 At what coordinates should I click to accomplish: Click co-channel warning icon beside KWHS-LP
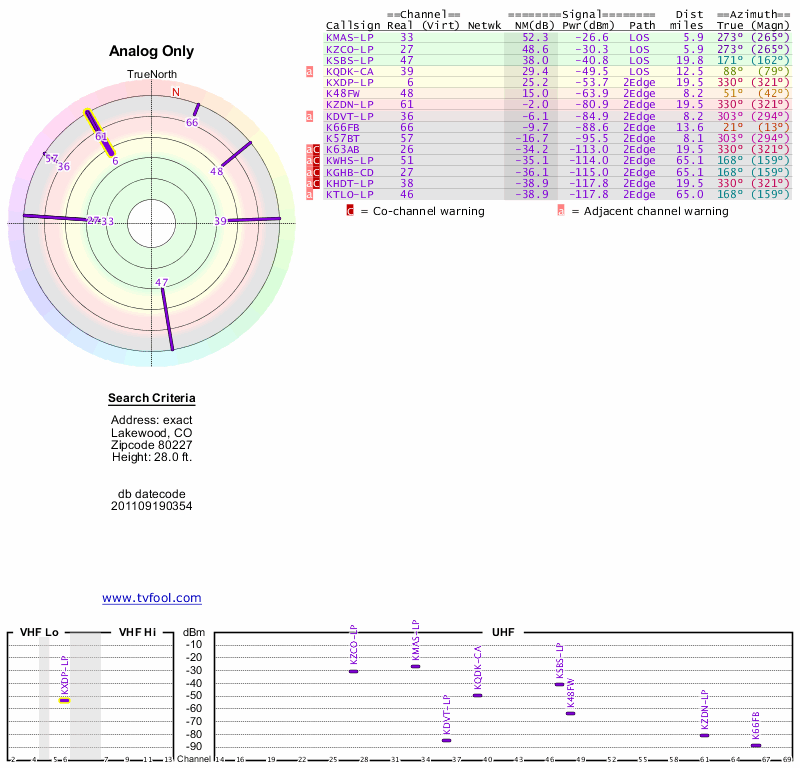click(x=316, y=161)
